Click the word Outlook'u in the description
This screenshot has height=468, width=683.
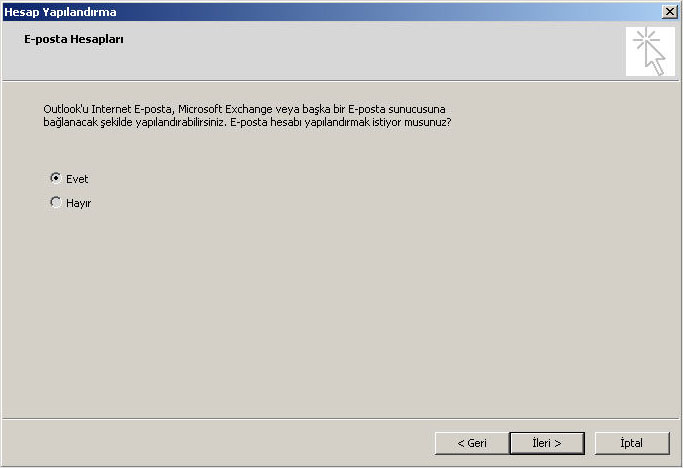click(66, 109)
